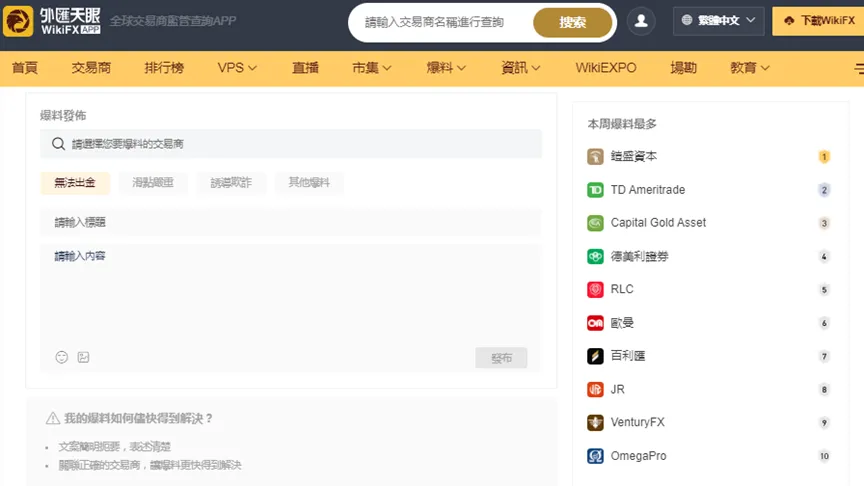Screen dimensions: 864x486
Task: Open the 直播 live page
Action: pyautogui.click(x=305, y=68)
